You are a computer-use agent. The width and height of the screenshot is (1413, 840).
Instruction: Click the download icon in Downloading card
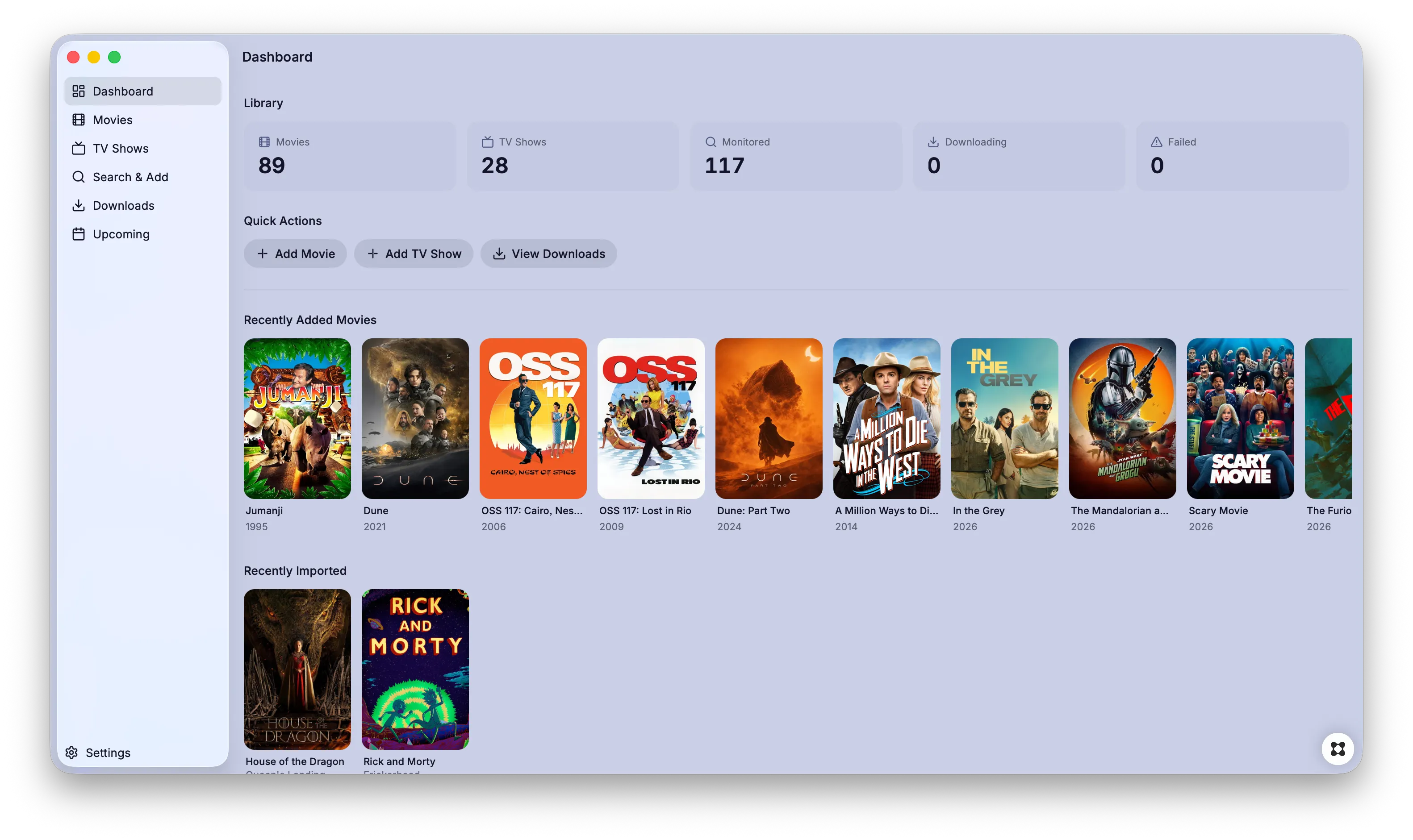[933, 142]
